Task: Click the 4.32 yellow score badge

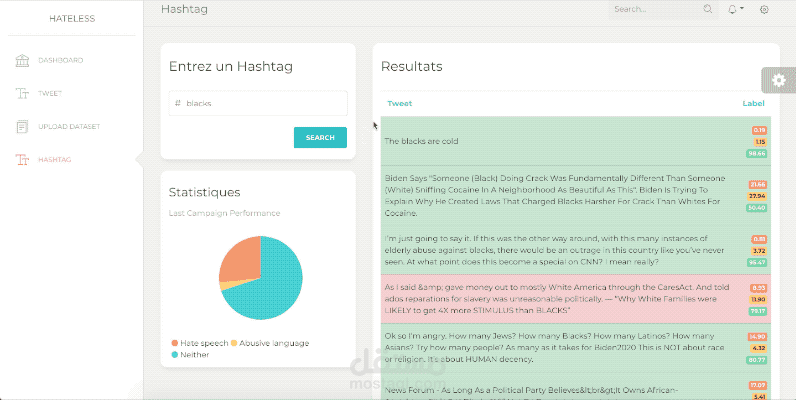Action: tap(759, 349)
